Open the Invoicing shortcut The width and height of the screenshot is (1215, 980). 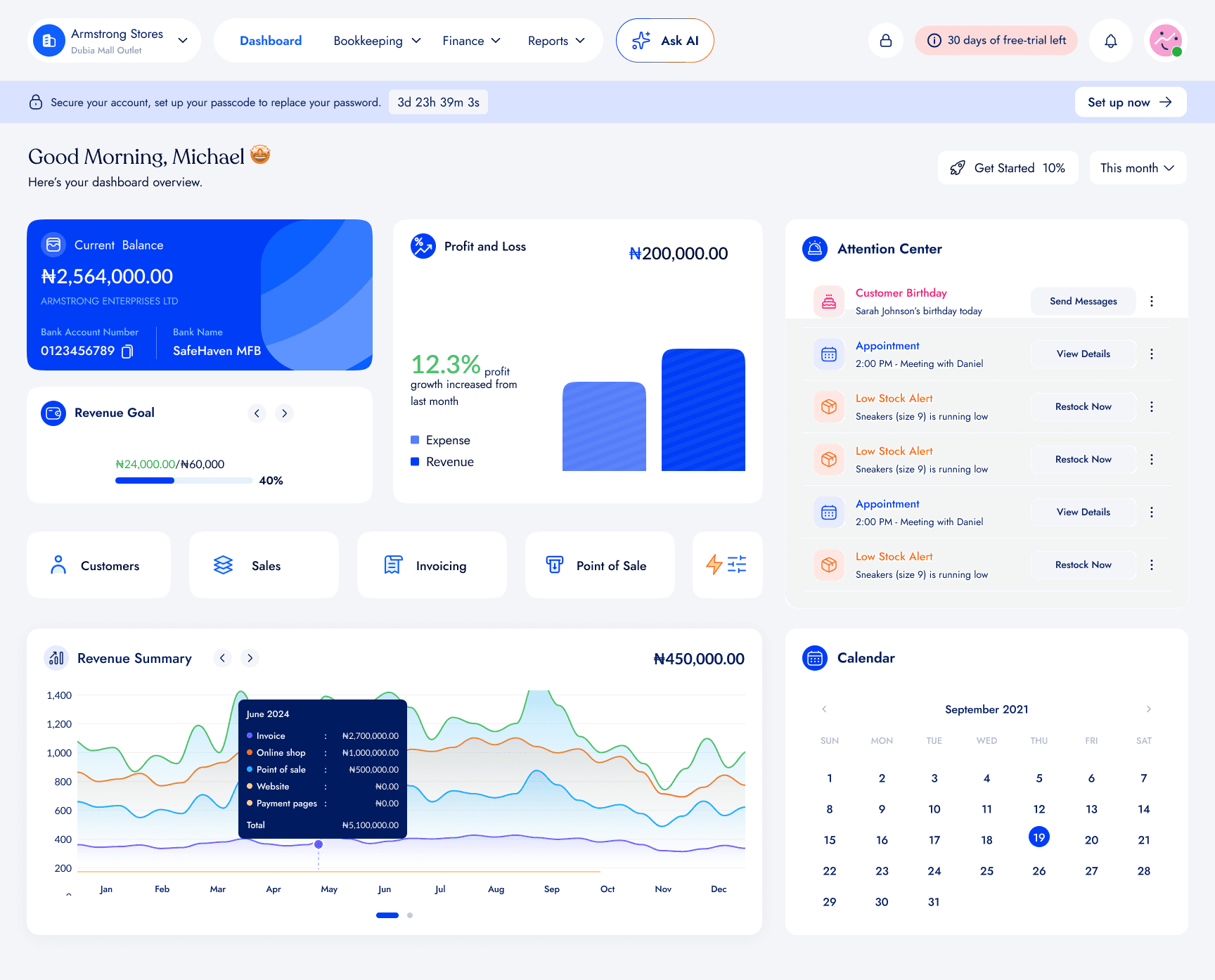(432, 565)
